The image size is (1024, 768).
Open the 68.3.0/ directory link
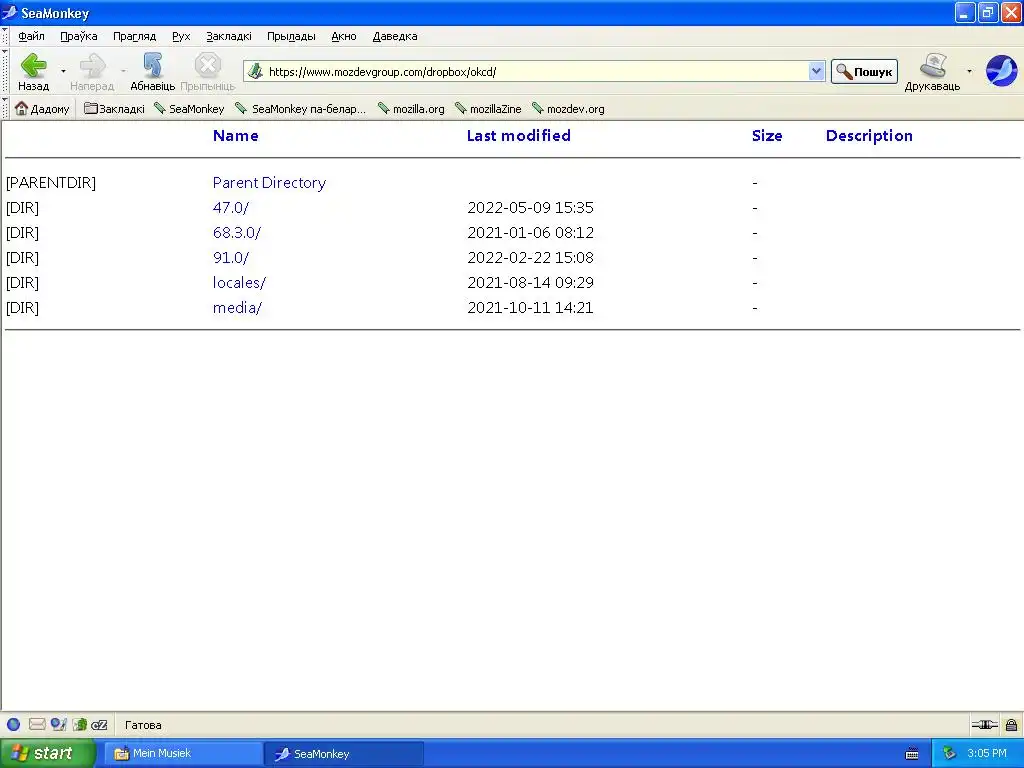[x=236, y=232]
